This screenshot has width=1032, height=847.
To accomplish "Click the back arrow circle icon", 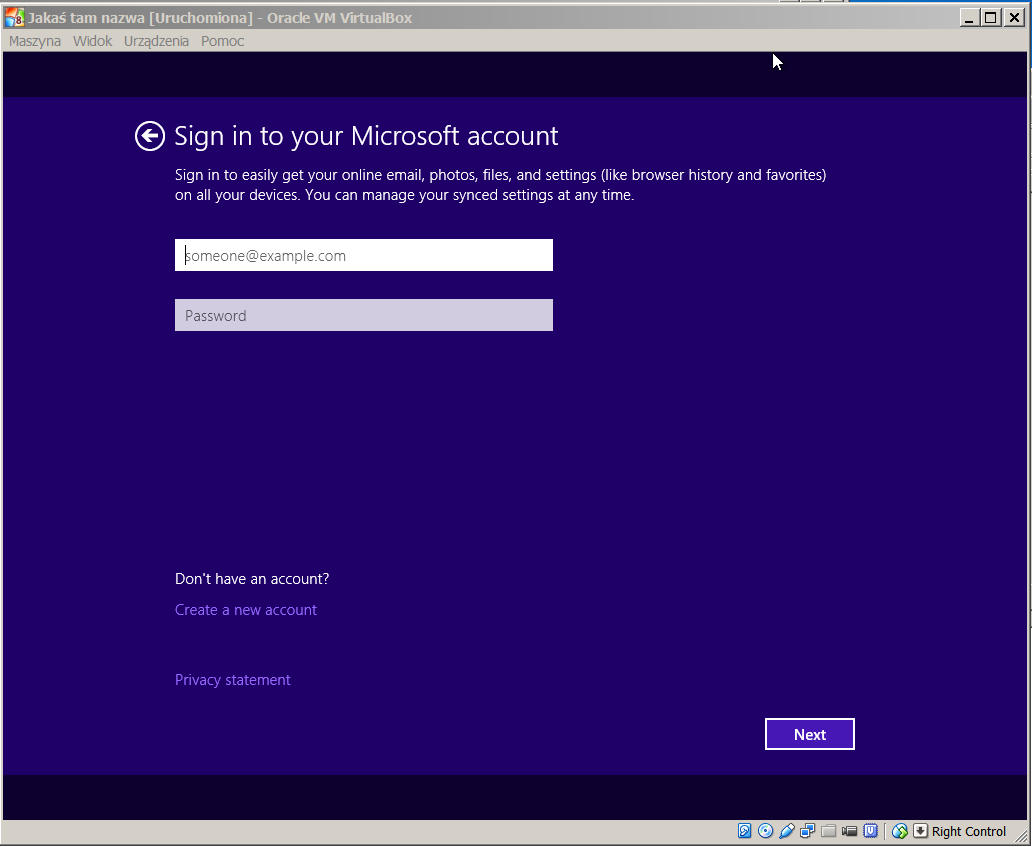I will pos(150,136).
